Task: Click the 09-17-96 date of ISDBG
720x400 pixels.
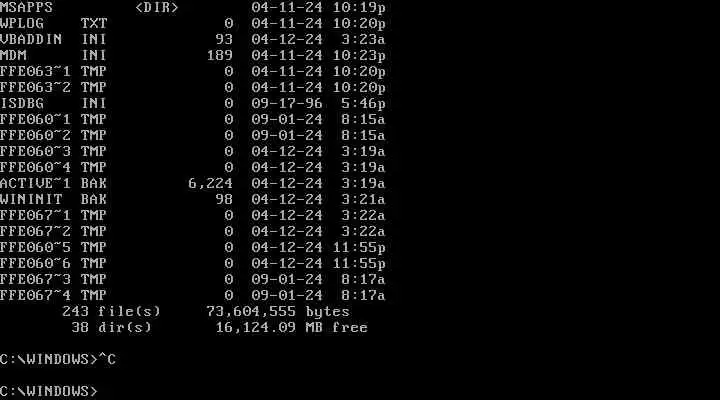Action: coord(287,103)
